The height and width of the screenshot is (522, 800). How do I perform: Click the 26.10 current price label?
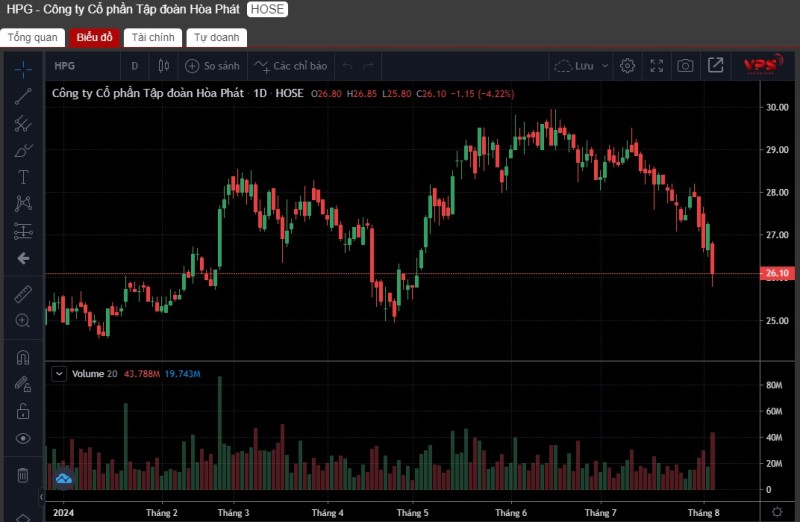[777, 273]
